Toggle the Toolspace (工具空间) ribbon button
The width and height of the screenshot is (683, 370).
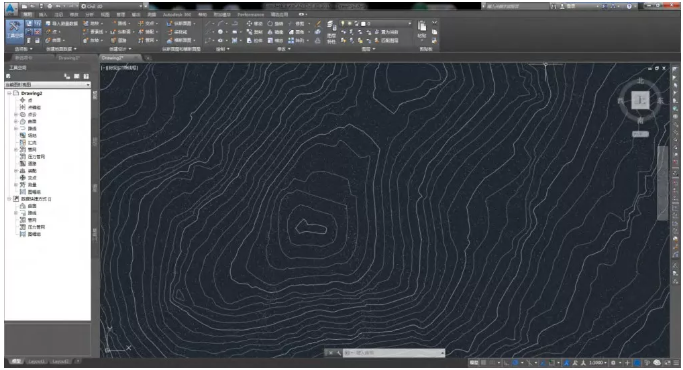14,31
